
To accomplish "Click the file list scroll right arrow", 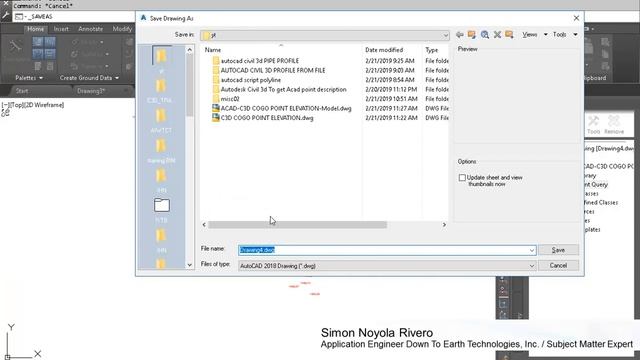I will coord(444,225).
